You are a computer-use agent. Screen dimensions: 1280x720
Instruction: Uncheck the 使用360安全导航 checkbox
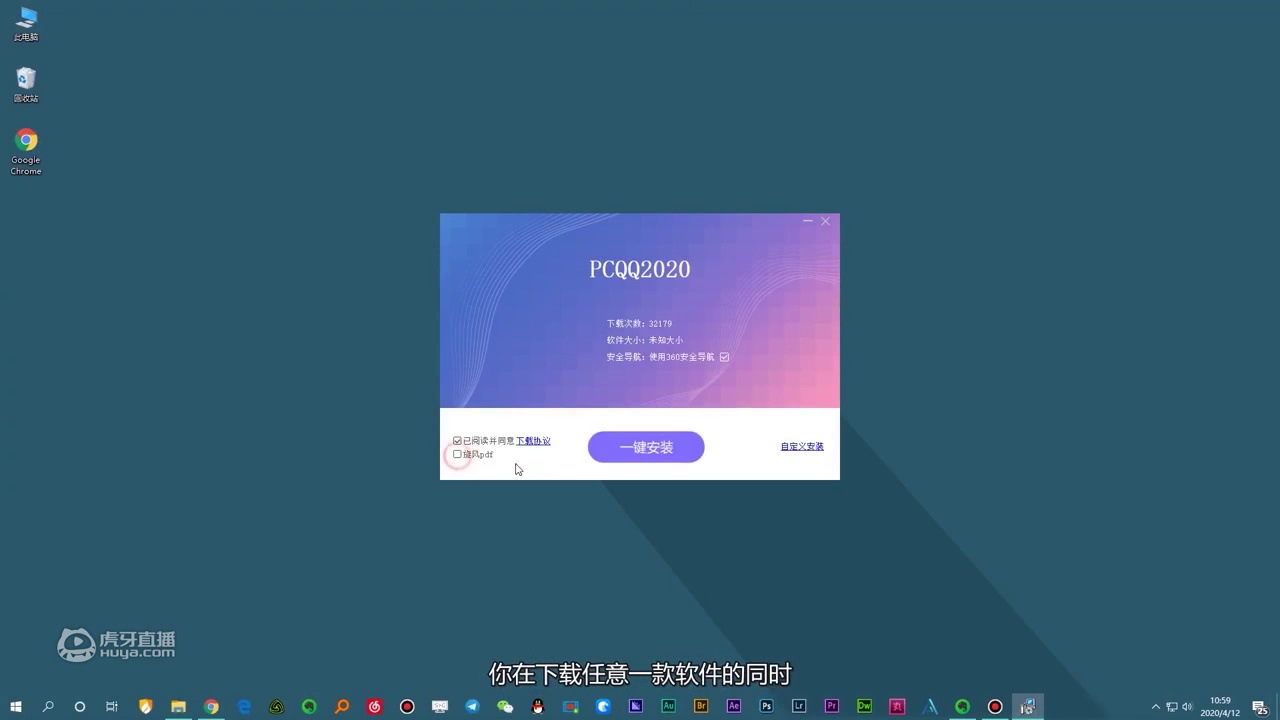[x=724, y=357]
